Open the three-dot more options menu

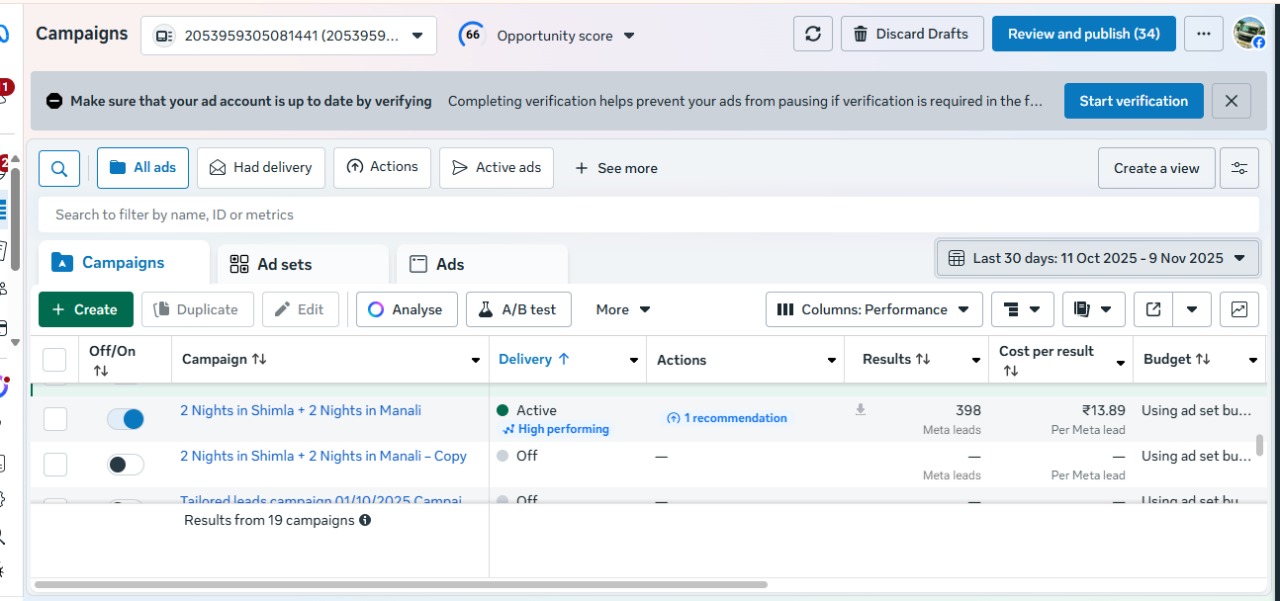1203,34
